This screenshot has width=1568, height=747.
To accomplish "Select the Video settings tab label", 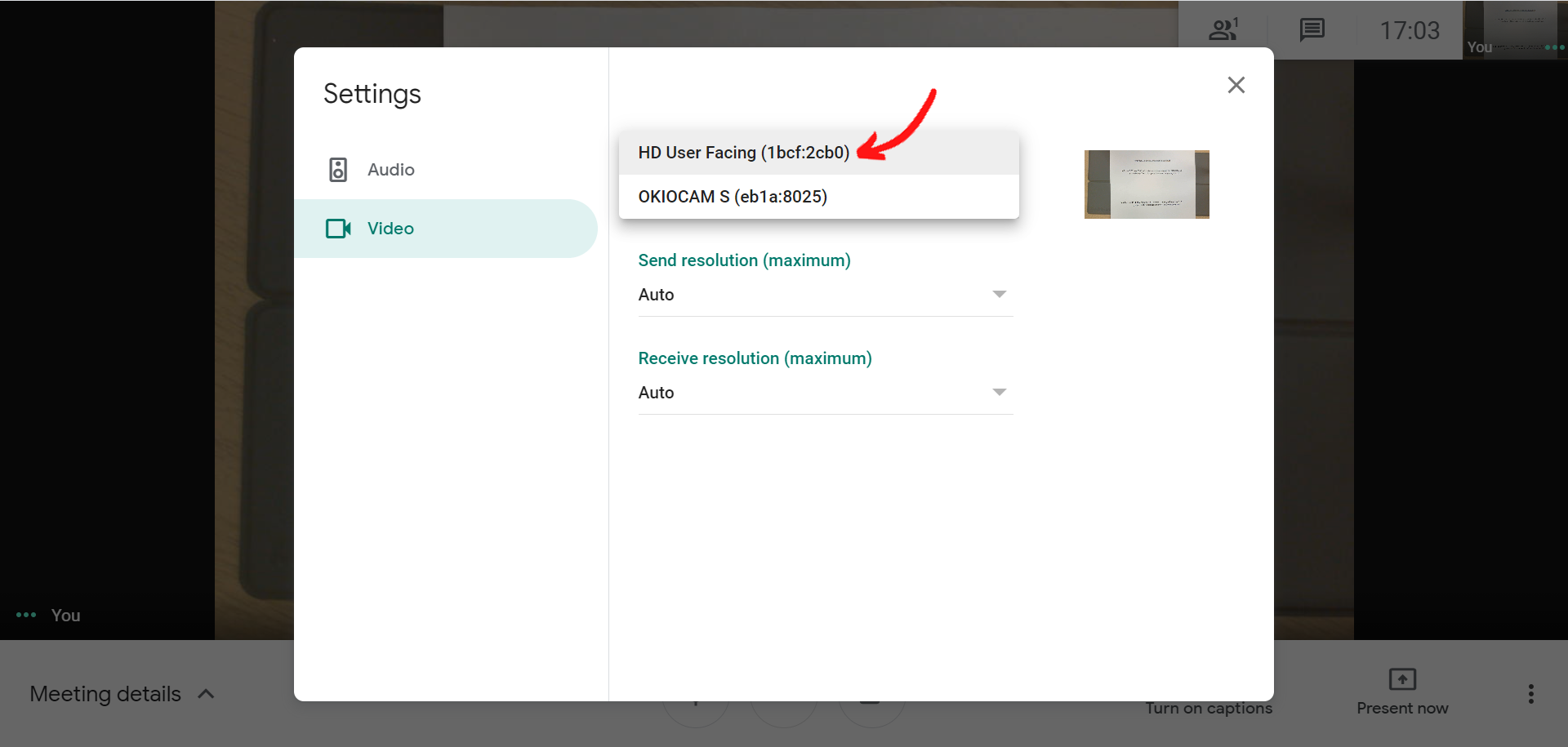I will click(x=390, y=229).
